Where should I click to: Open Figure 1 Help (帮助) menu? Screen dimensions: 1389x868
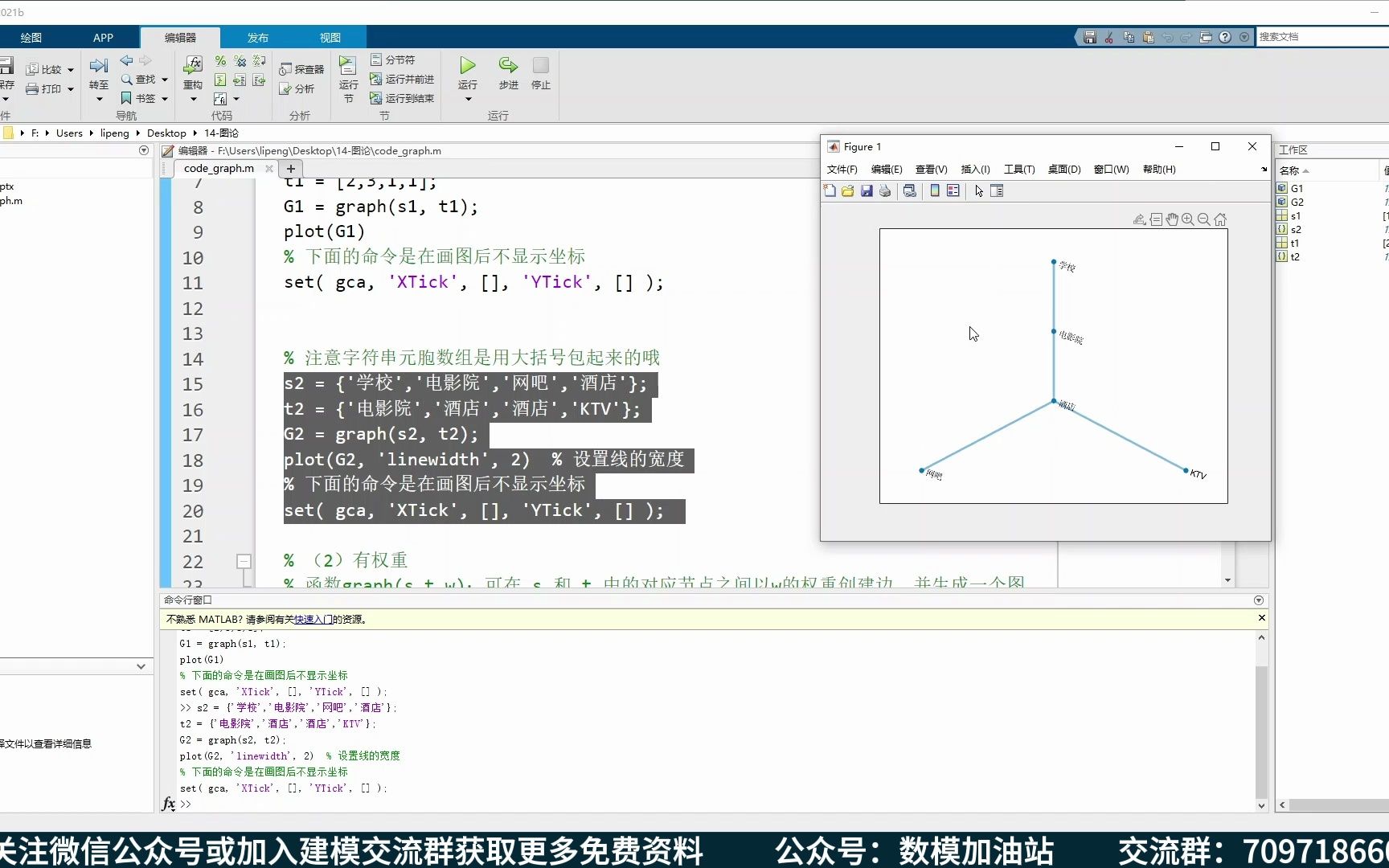click(x=1159, y=170)
